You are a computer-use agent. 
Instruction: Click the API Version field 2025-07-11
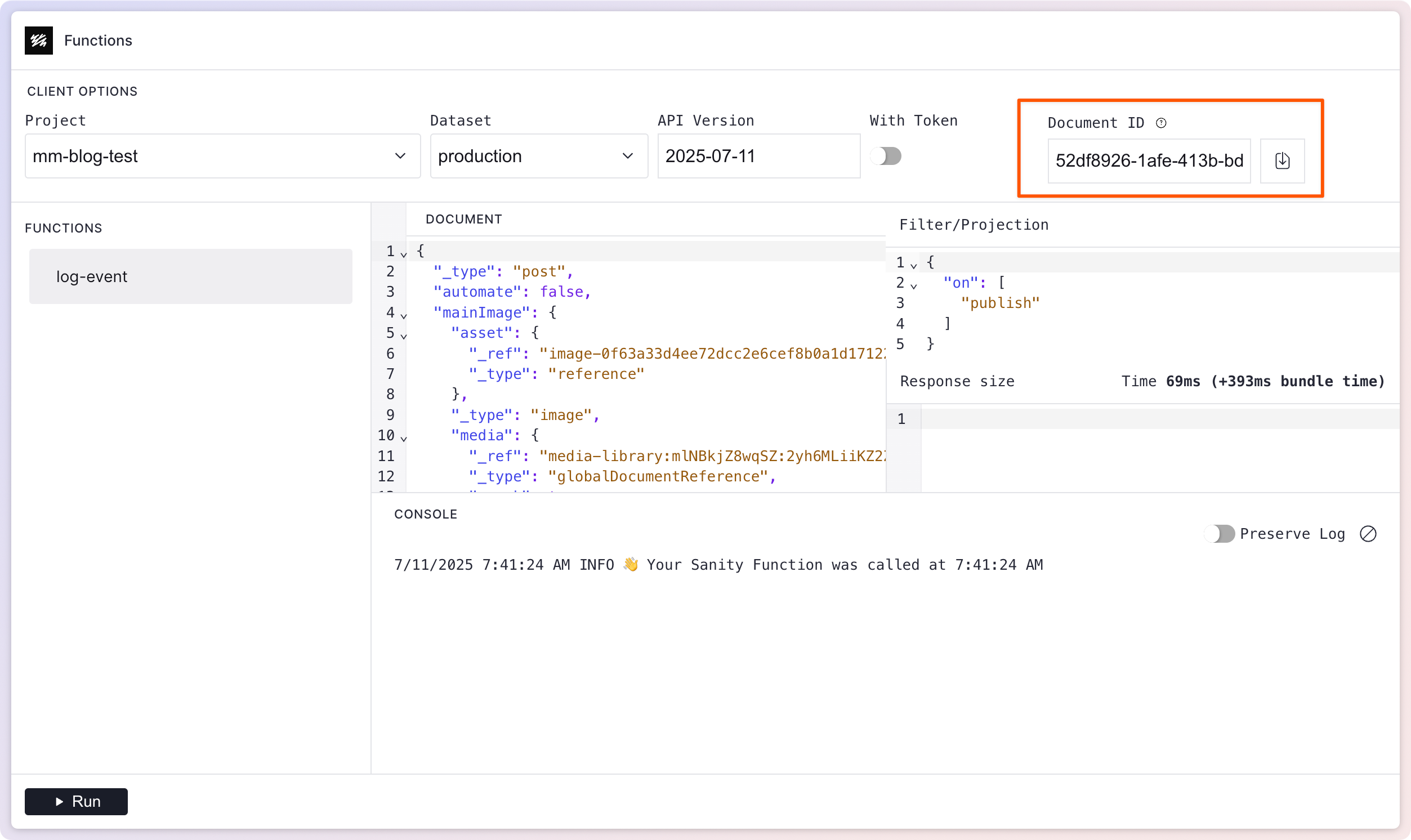click(758, 155)
